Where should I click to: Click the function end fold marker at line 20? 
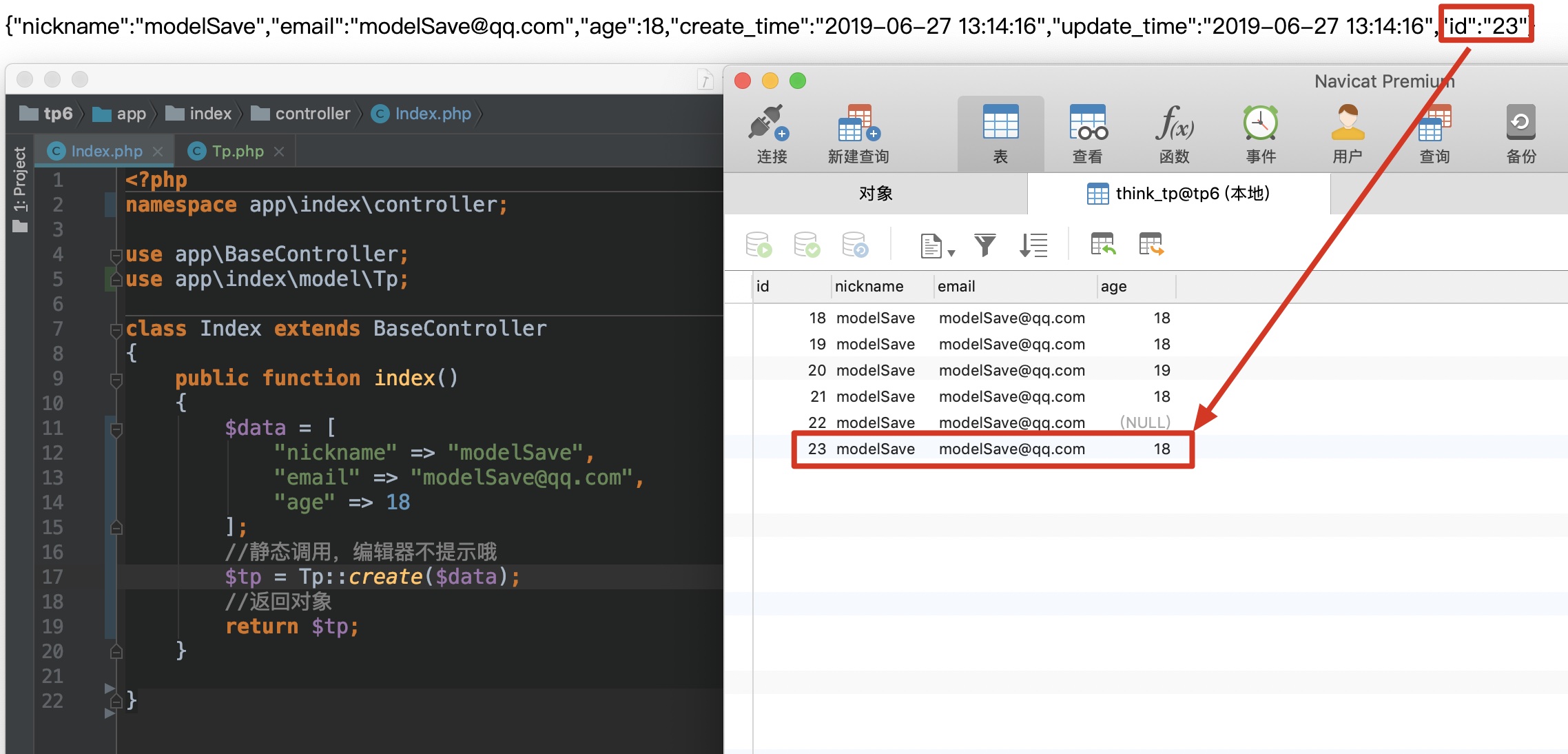116,651
